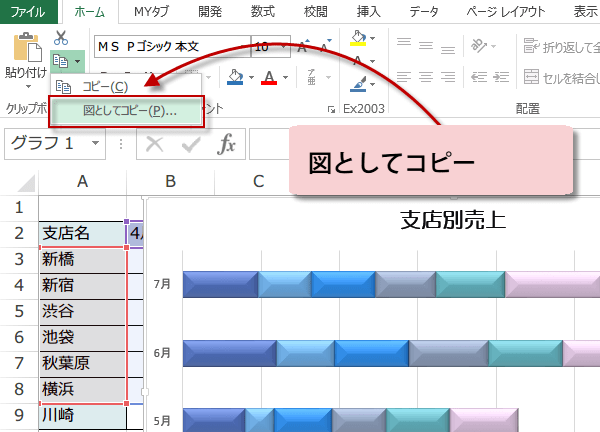Click the fx insert function icon
This screenshot has width=600, height=432.
click(x=226, y=144)
